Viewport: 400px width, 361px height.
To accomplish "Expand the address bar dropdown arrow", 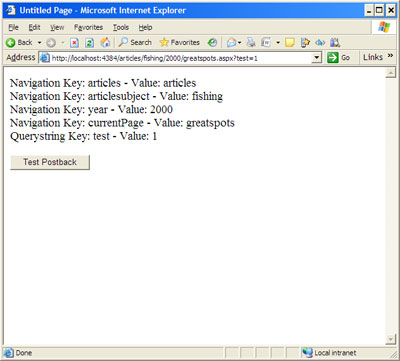I will 316,58.
